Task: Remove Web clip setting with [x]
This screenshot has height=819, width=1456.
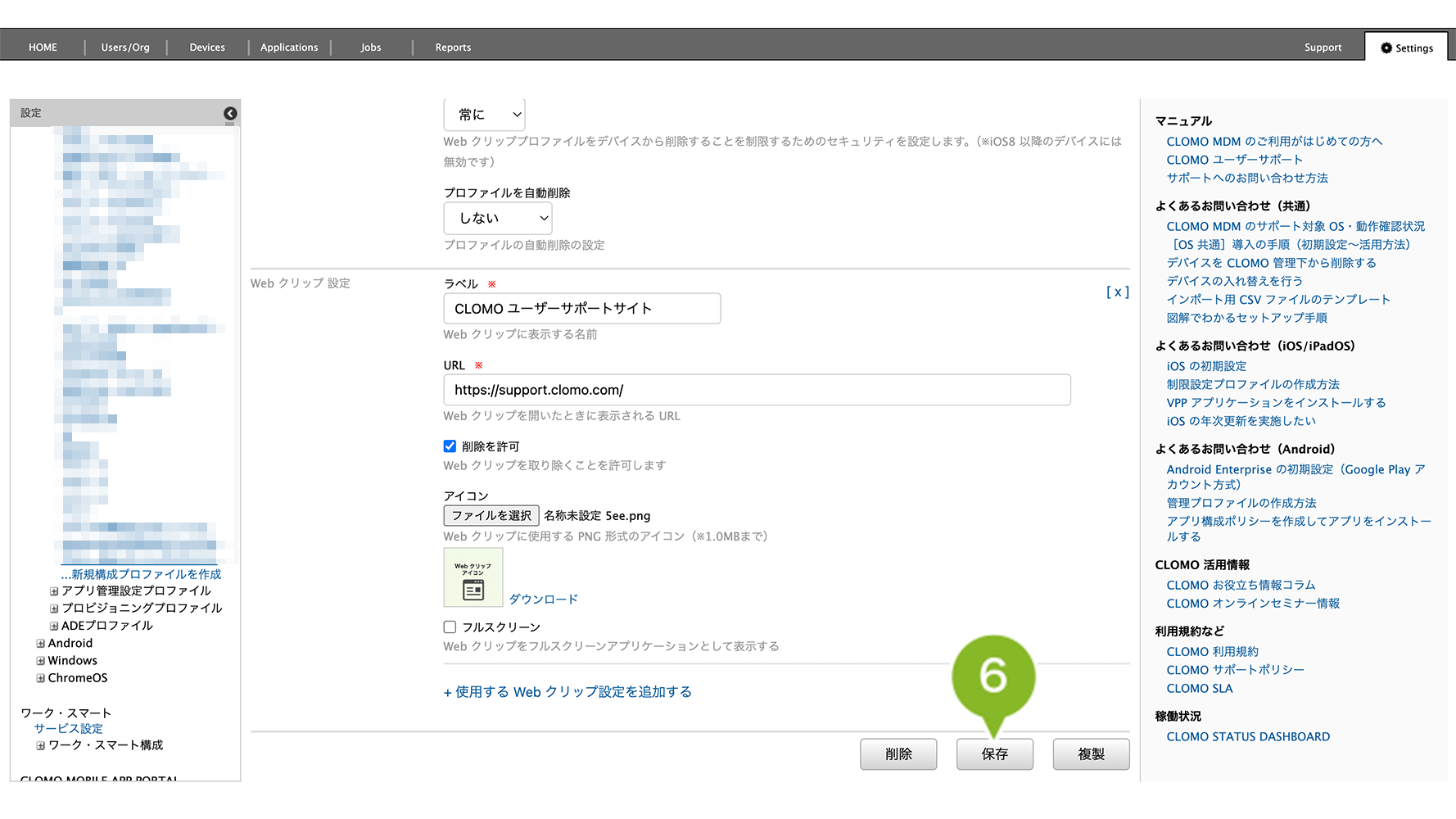Action: point(1117,292)
